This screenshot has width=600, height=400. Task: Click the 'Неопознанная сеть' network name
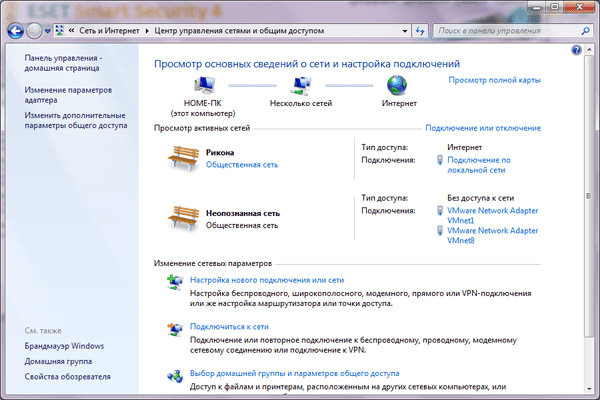[243, 213]
